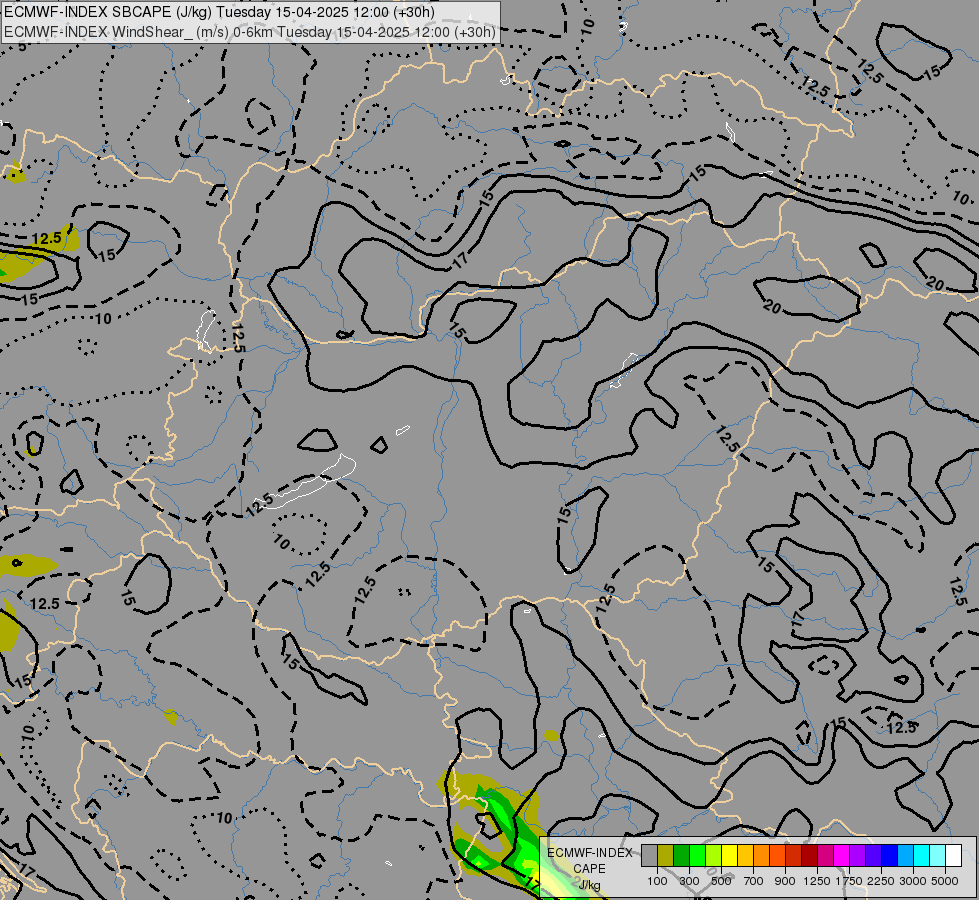979x900 pixels.
Task: Click the dark red maroon legend swatch
Action: [x=809, y=855]
